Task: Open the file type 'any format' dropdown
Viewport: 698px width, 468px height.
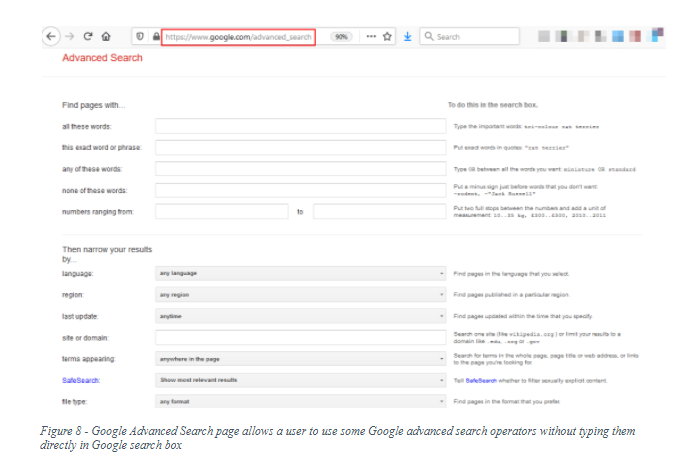Action: (300, 402)
